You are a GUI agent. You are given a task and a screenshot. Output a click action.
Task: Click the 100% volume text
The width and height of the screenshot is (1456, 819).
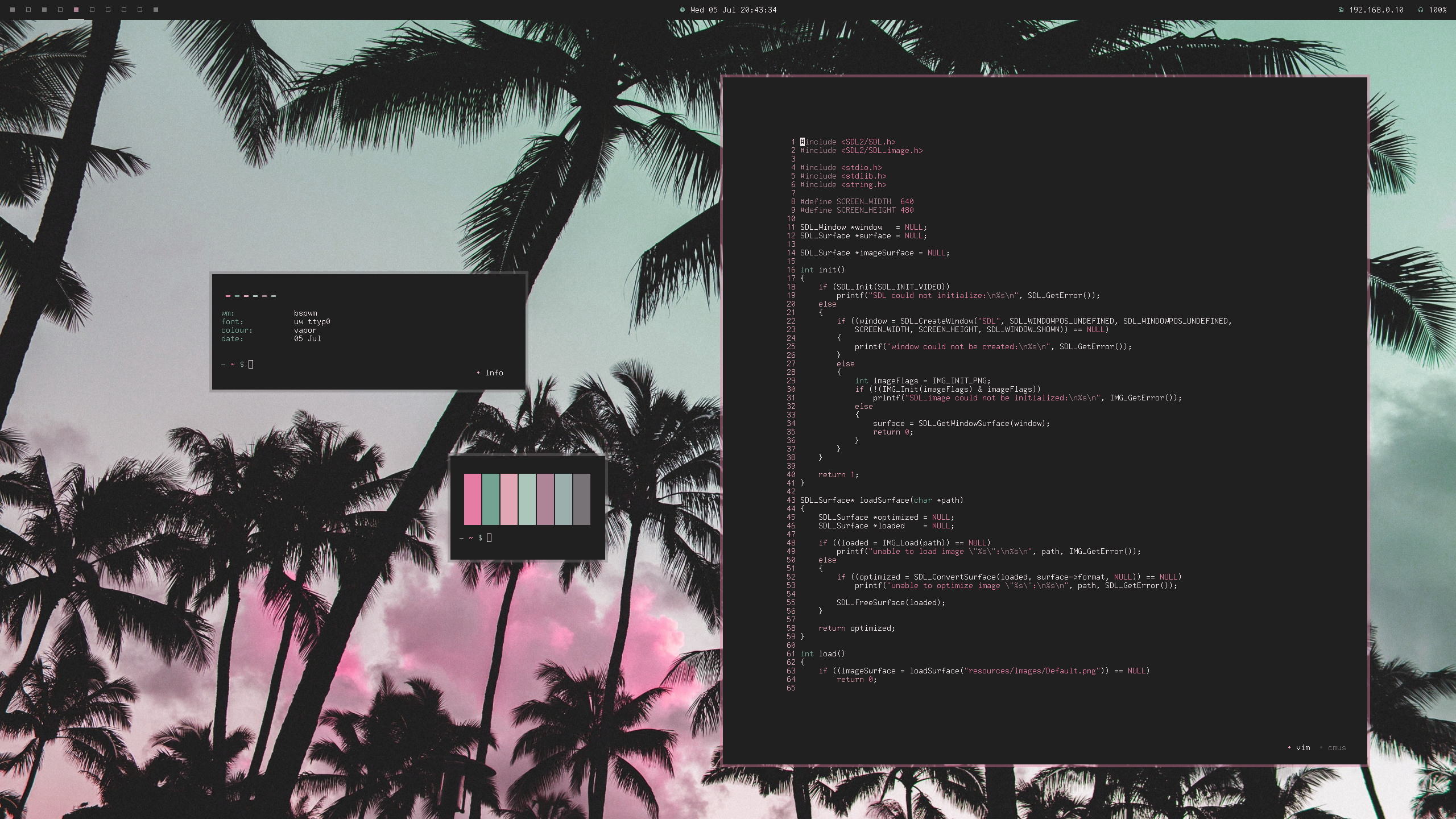tap(1437, 10)
